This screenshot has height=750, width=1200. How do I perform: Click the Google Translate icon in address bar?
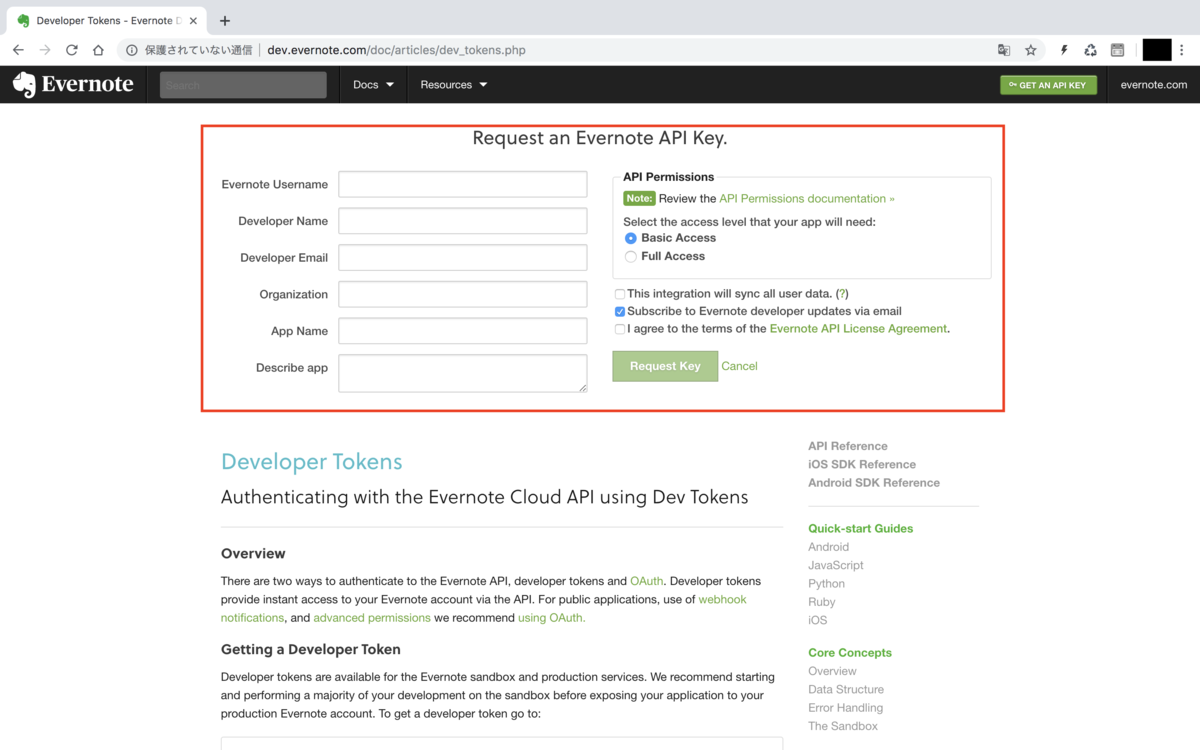pyautogui.click(x=1004, y=50)
